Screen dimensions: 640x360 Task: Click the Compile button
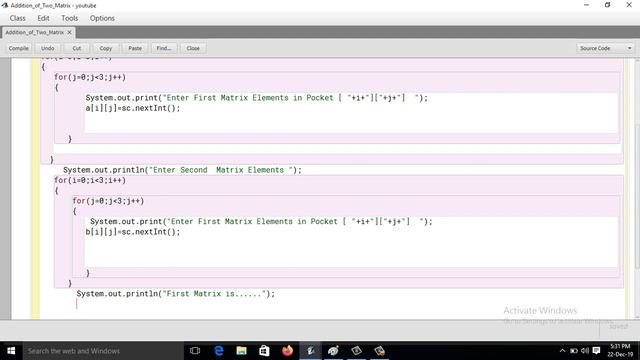(x=19, y=48)
